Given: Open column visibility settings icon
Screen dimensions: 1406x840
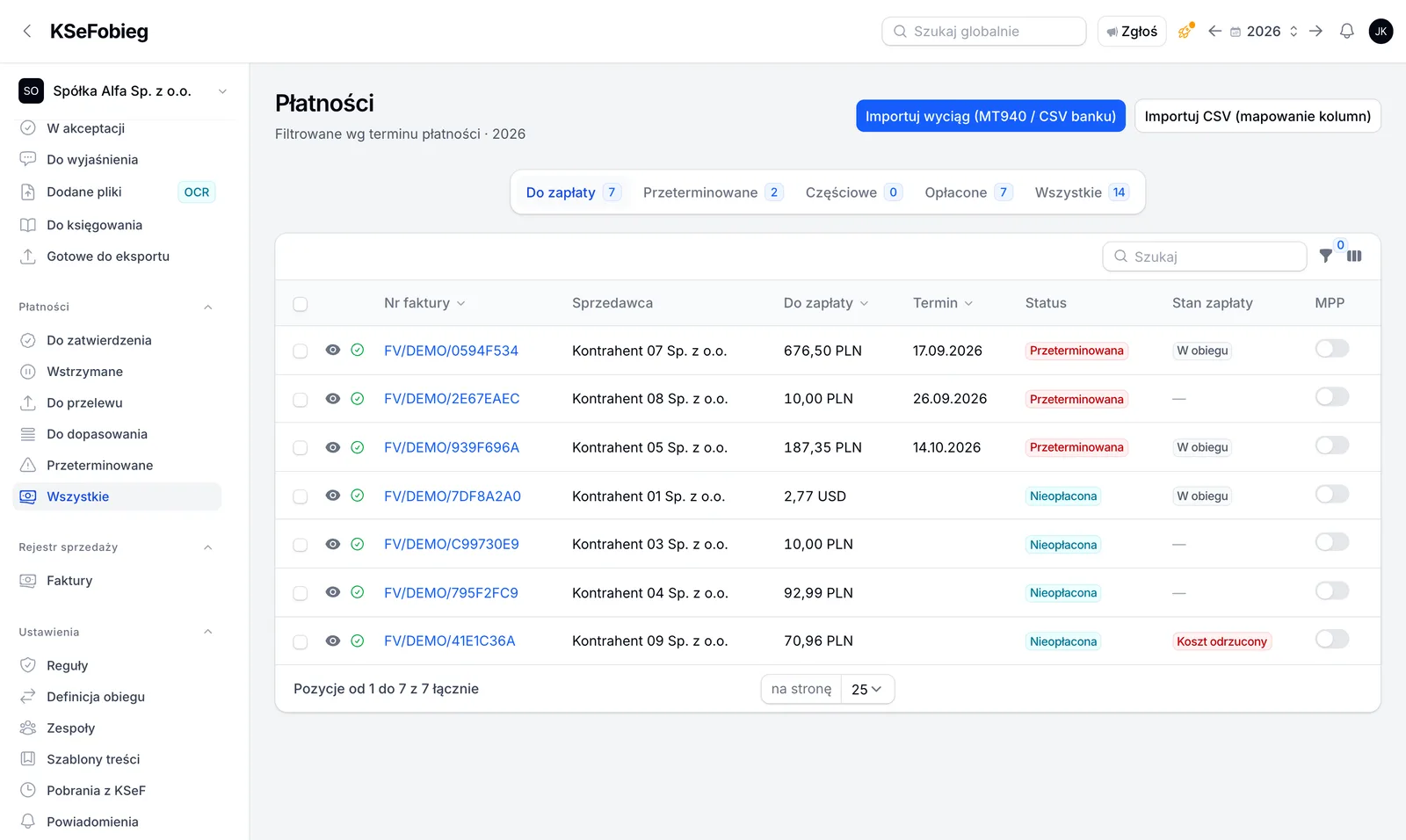Looking at the screenshot, I should (1354, 257).
